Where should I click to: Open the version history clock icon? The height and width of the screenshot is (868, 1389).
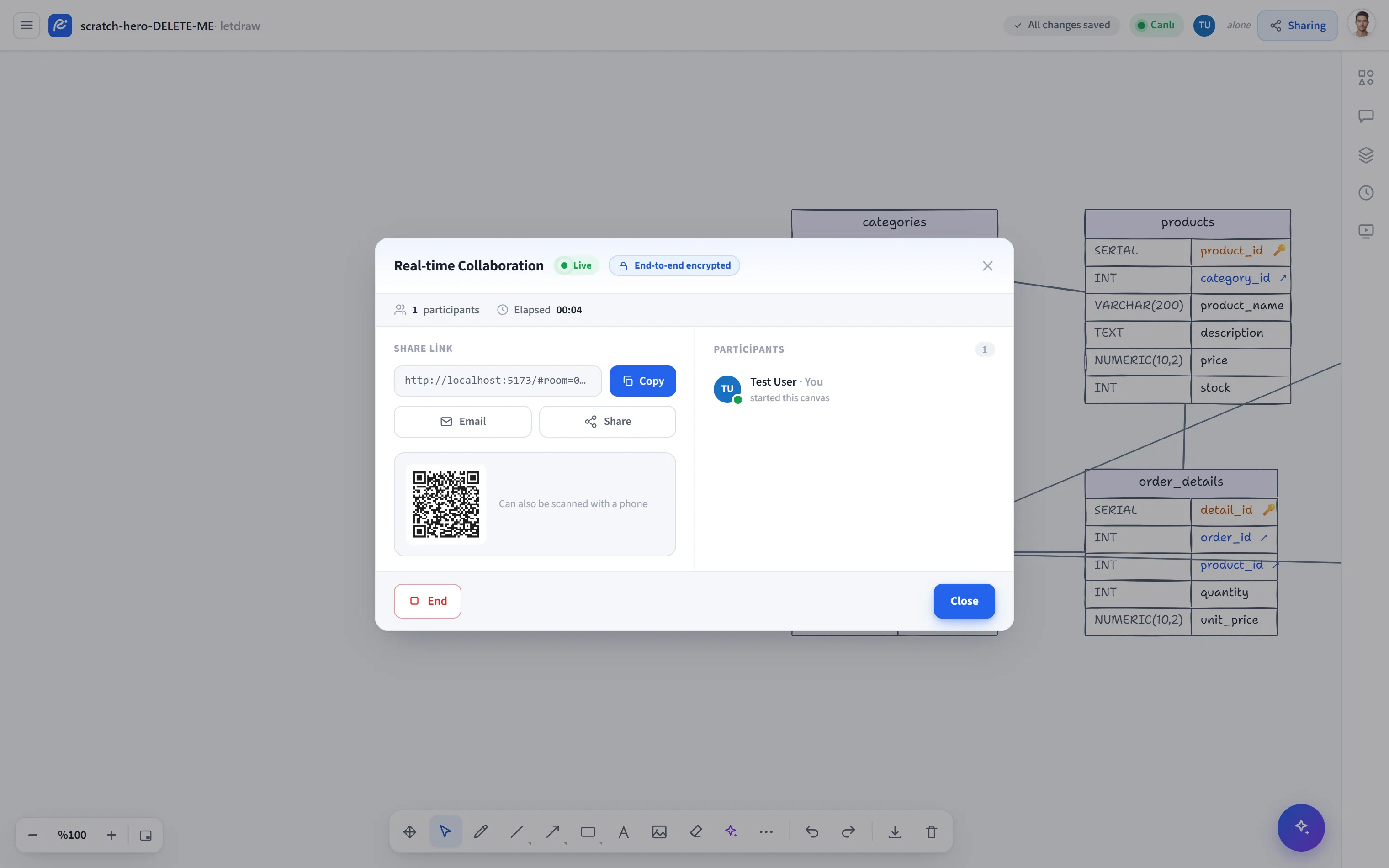click(x=1365, y=193)
